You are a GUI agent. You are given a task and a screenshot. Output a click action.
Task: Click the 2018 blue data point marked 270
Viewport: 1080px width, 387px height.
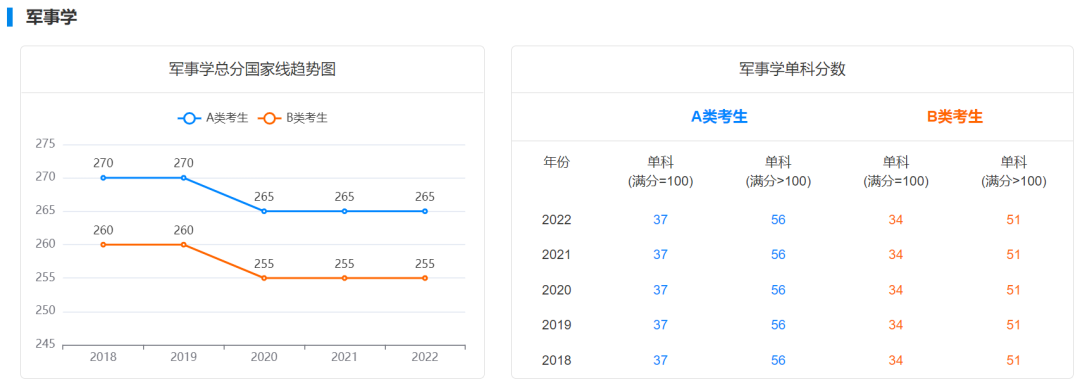pyautogui.click(x=103, y=178)
